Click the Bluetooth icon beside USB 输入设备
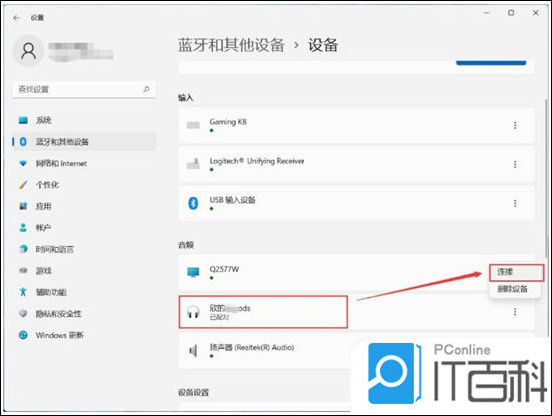The image size is (552, 416). click(x=193, y=203)
